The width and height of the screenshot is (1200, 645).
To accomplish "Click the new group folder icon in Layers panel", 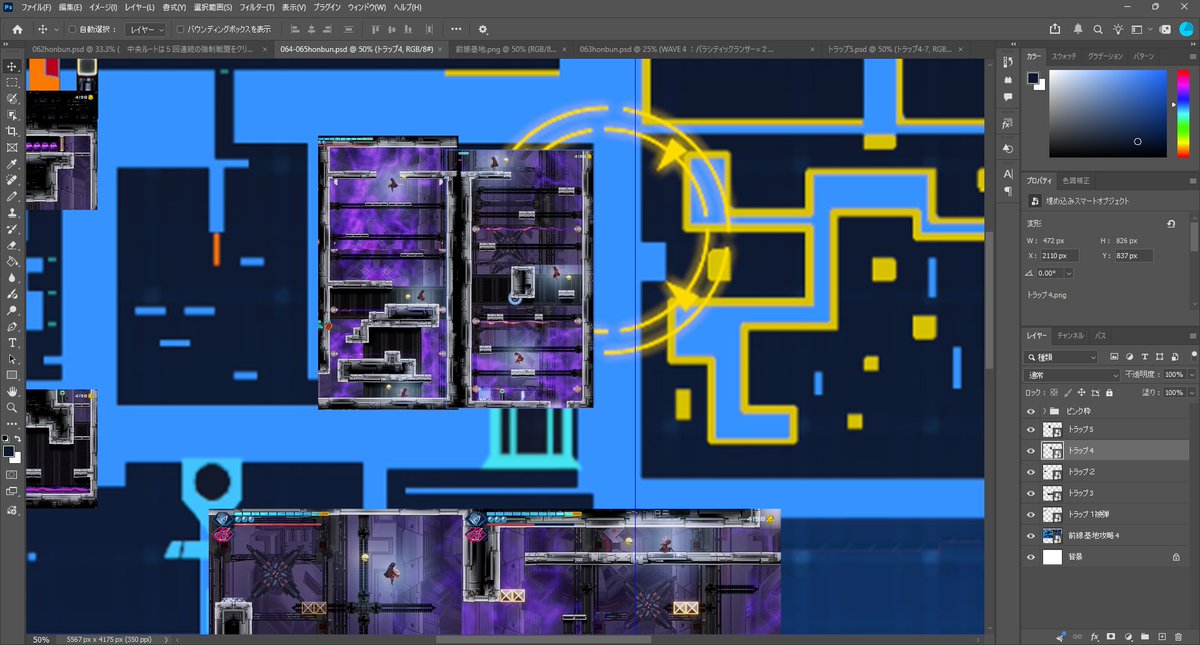I will coord(1144,636).
